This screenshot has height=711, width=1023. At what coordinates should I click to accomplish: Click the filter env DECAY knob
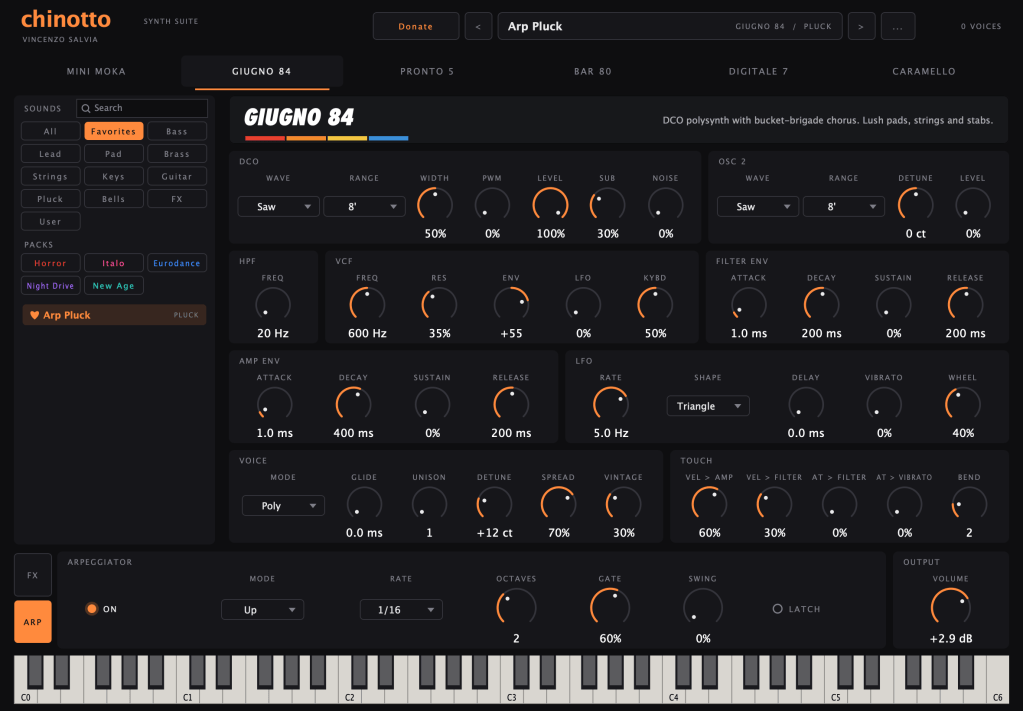point(821,304)
